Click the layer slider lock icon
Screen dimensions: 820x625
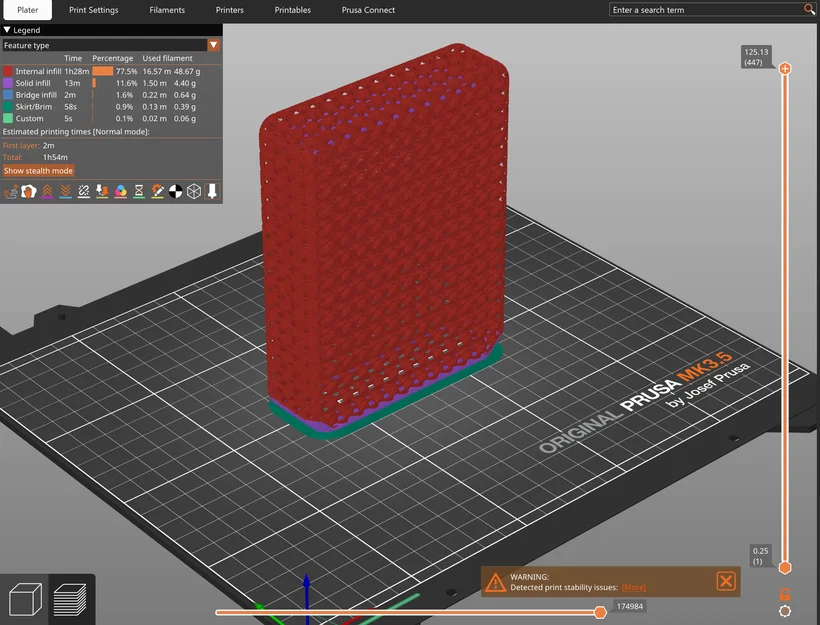784,594
